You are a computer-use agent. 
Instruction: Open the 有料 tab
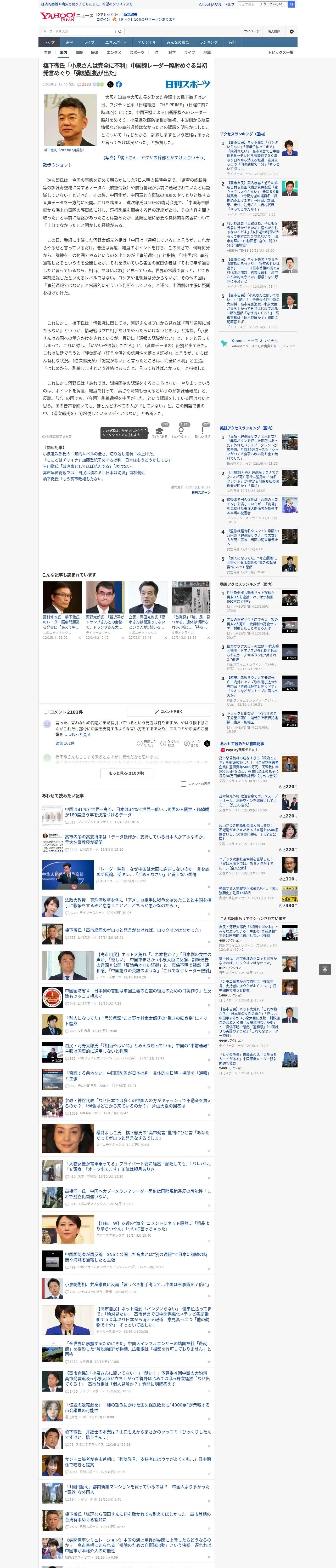click(x=232, y=42)
